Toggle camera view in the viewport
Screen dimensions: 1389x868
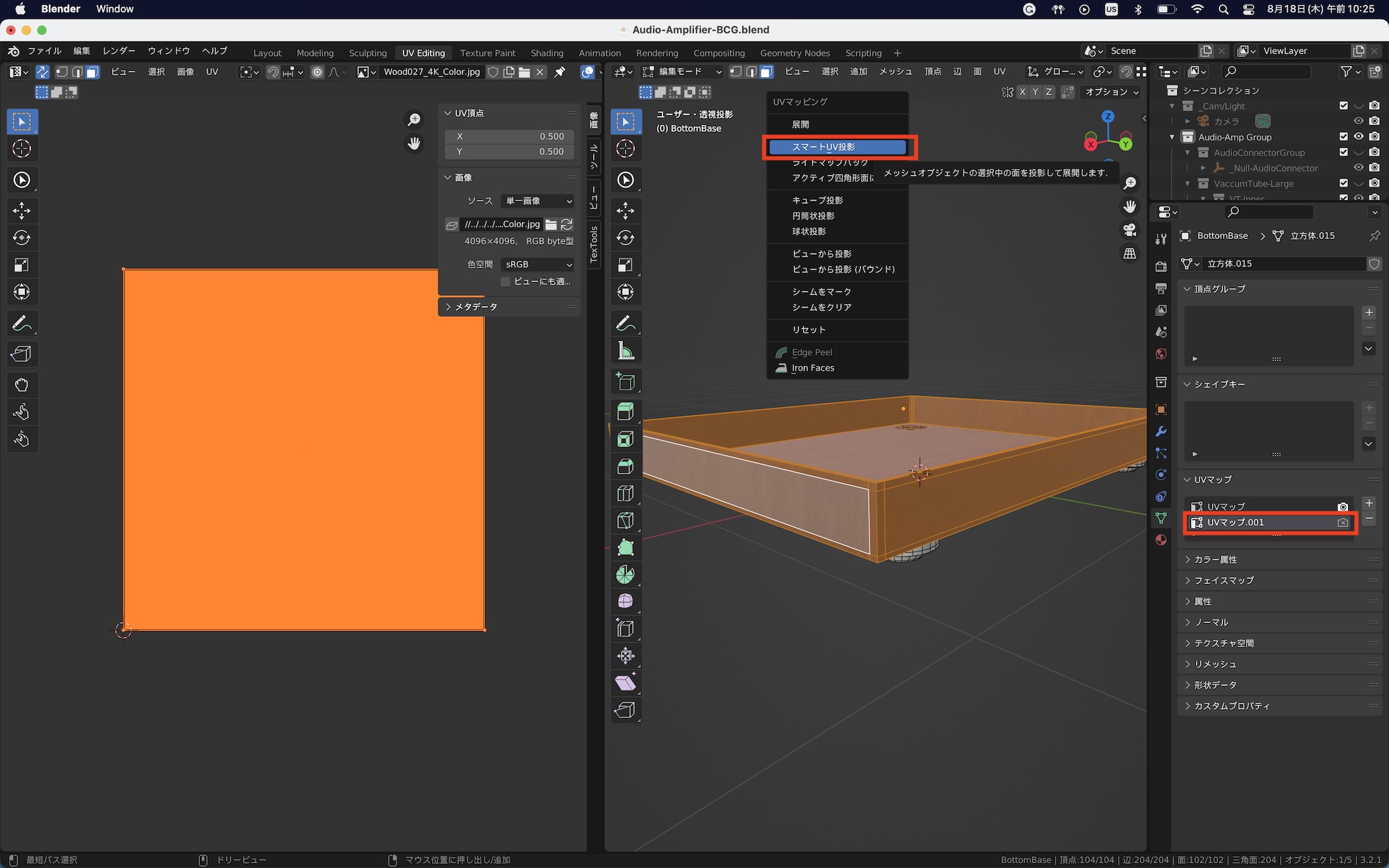[1130, 230]
